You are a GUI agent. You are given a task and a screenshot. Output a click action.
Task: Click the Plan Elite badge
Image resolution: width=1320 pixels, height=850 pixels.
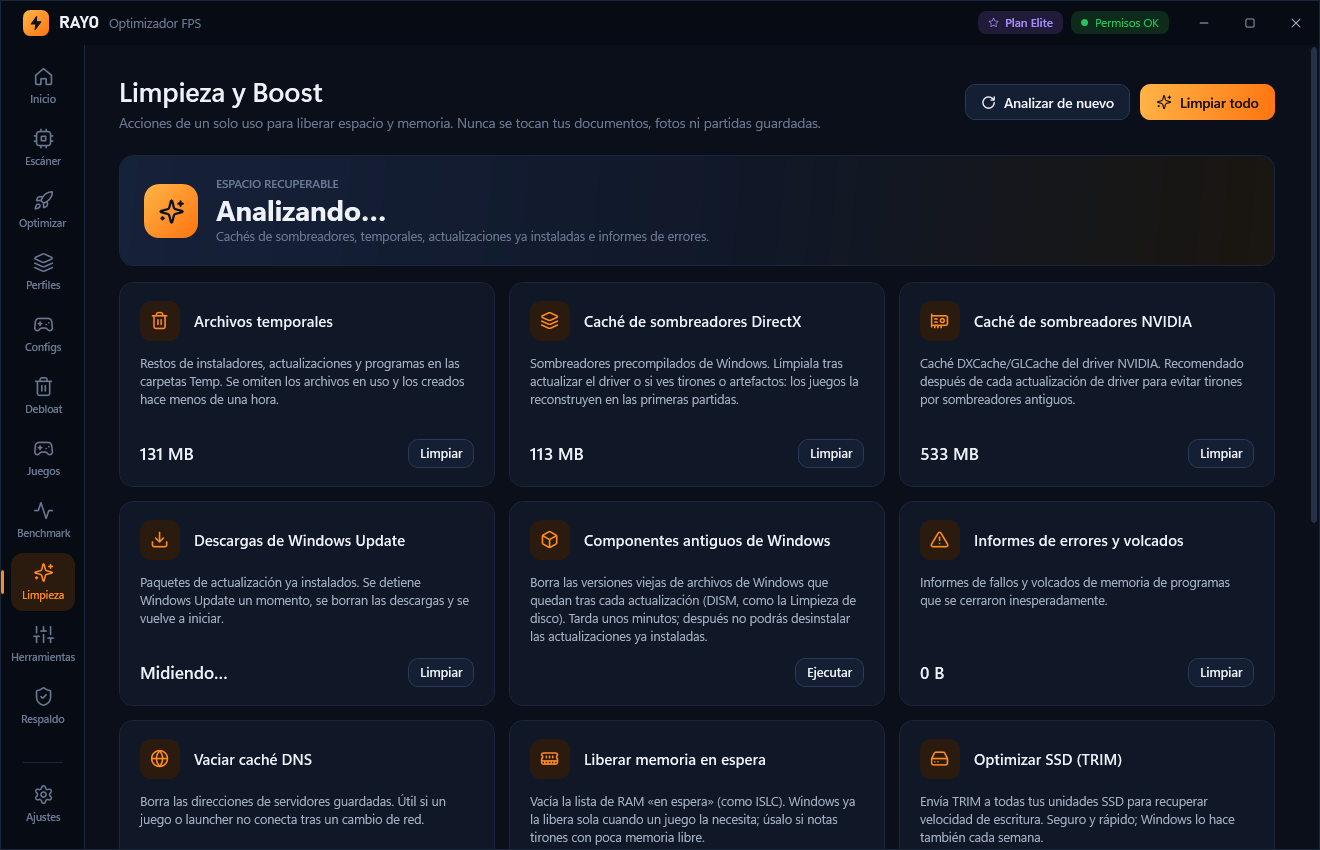coord(1020,22)
